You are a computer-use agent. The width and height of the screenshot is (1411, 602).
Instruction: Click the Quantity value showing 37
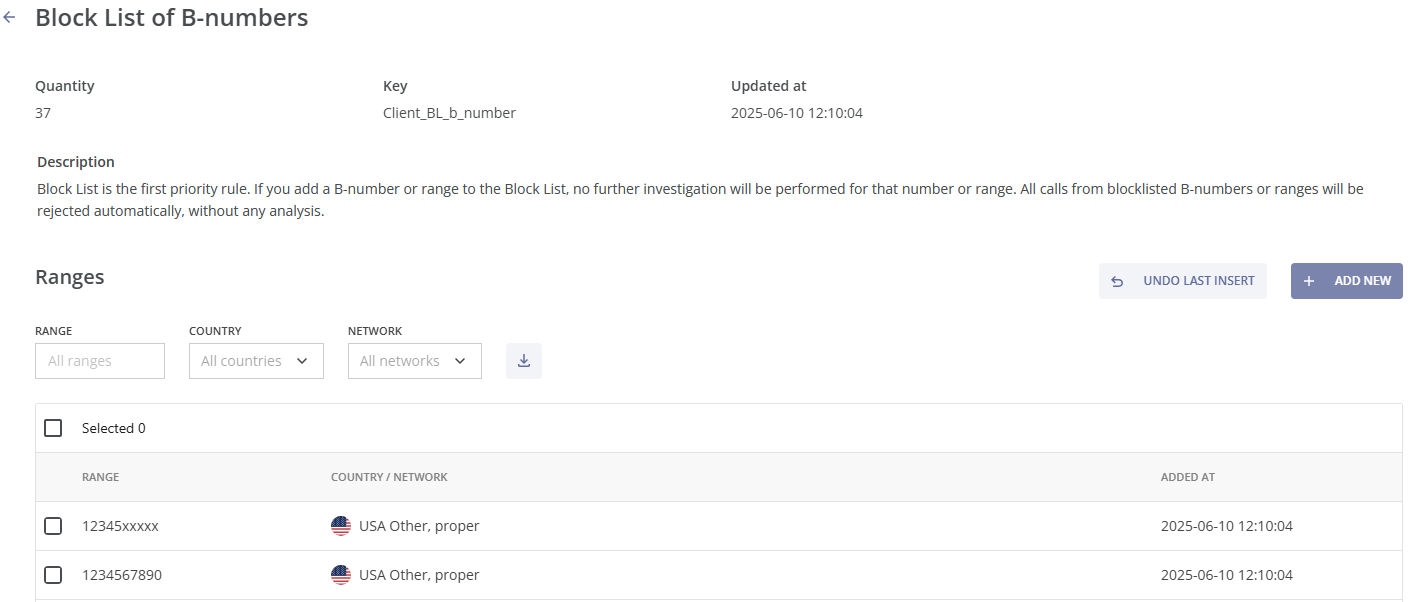[42, 112]
